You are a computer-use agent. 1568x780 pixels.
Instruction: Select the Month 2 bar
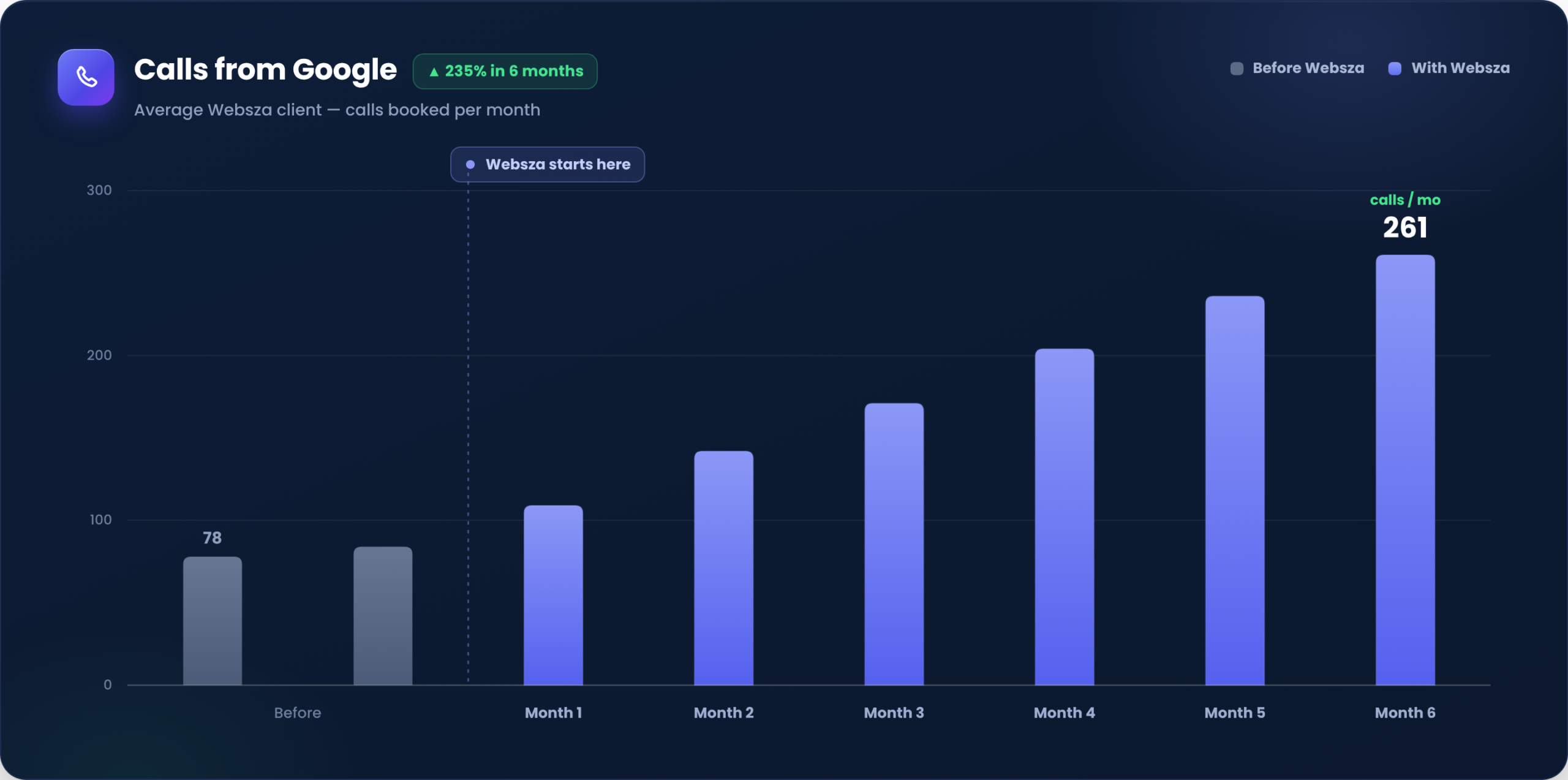point(723,568)
